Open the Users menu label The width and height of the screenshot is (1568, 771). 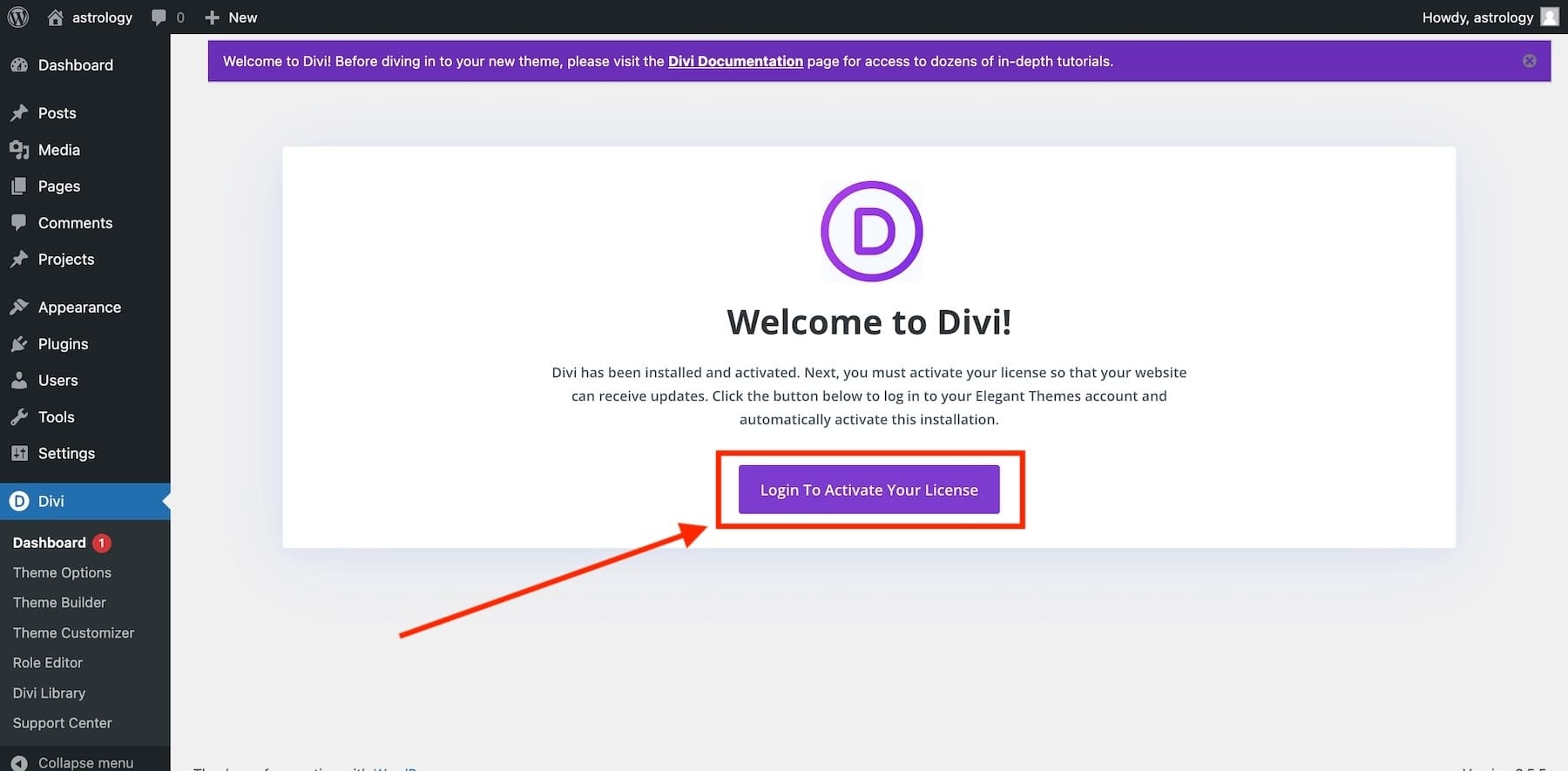click(58, 381)
